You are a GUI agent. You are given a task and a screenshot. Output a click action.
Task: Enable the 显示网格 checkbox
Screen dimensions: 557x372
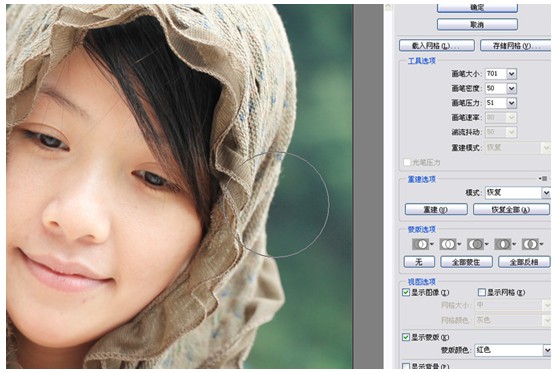coord(482,292)
